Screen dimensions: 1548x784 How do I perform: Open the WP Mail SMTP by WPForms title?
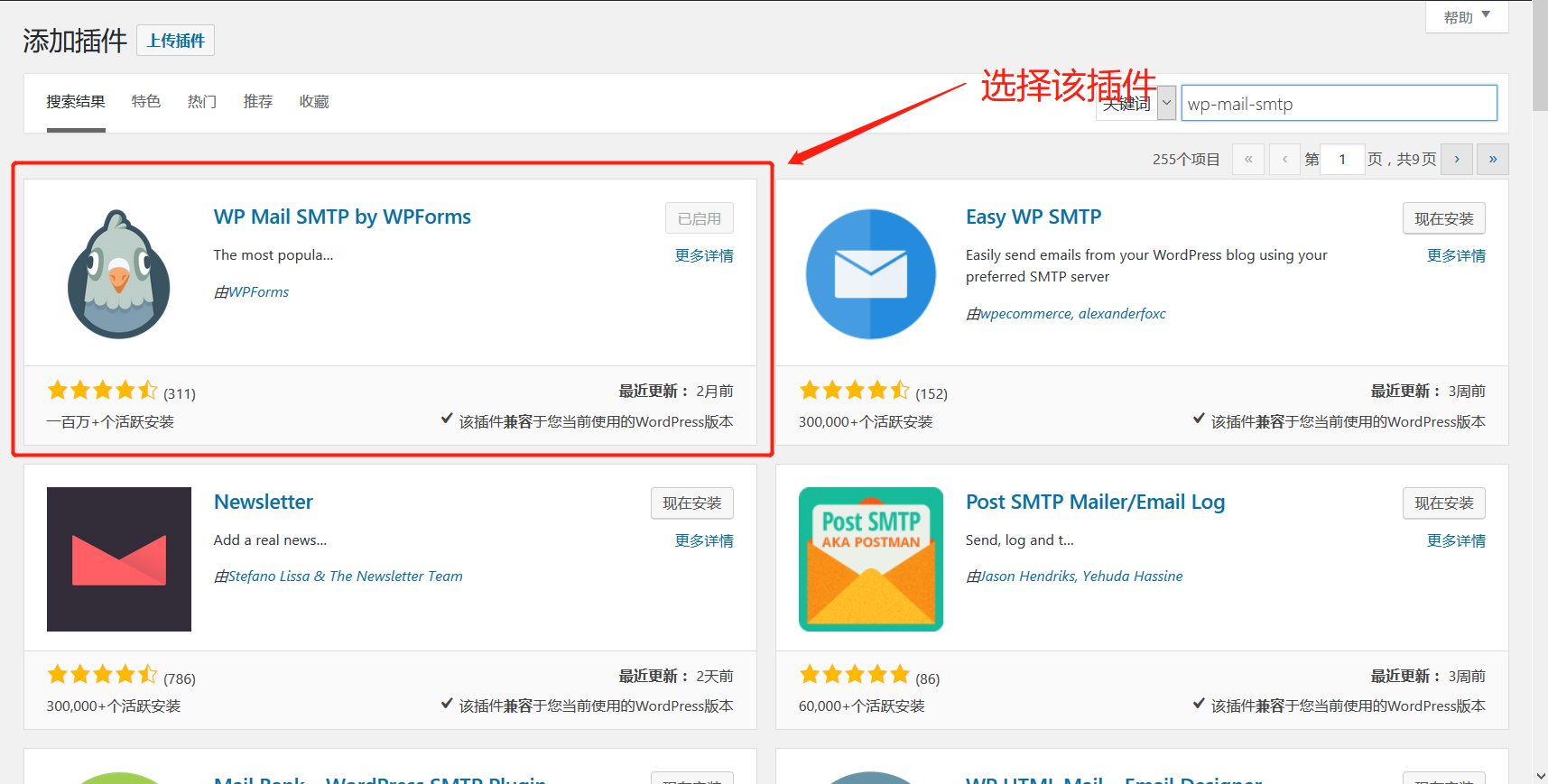[x=342, y=217]
